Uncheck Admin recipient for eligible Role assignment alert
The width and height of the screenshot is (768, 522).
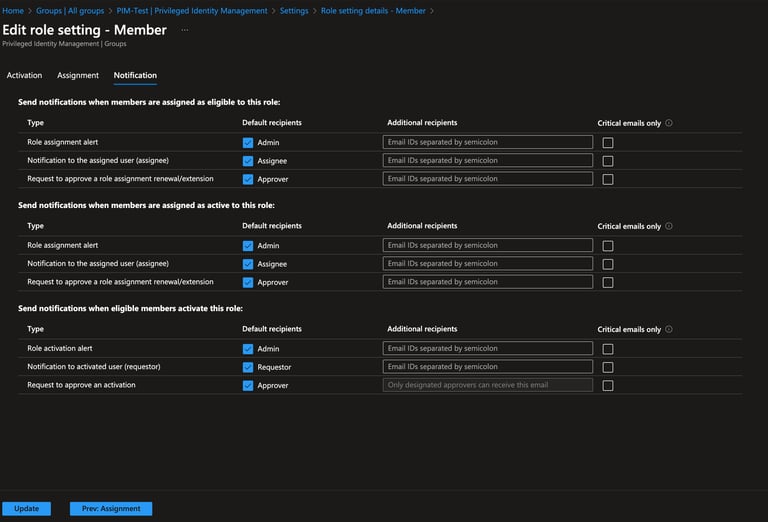coord(248,142)
